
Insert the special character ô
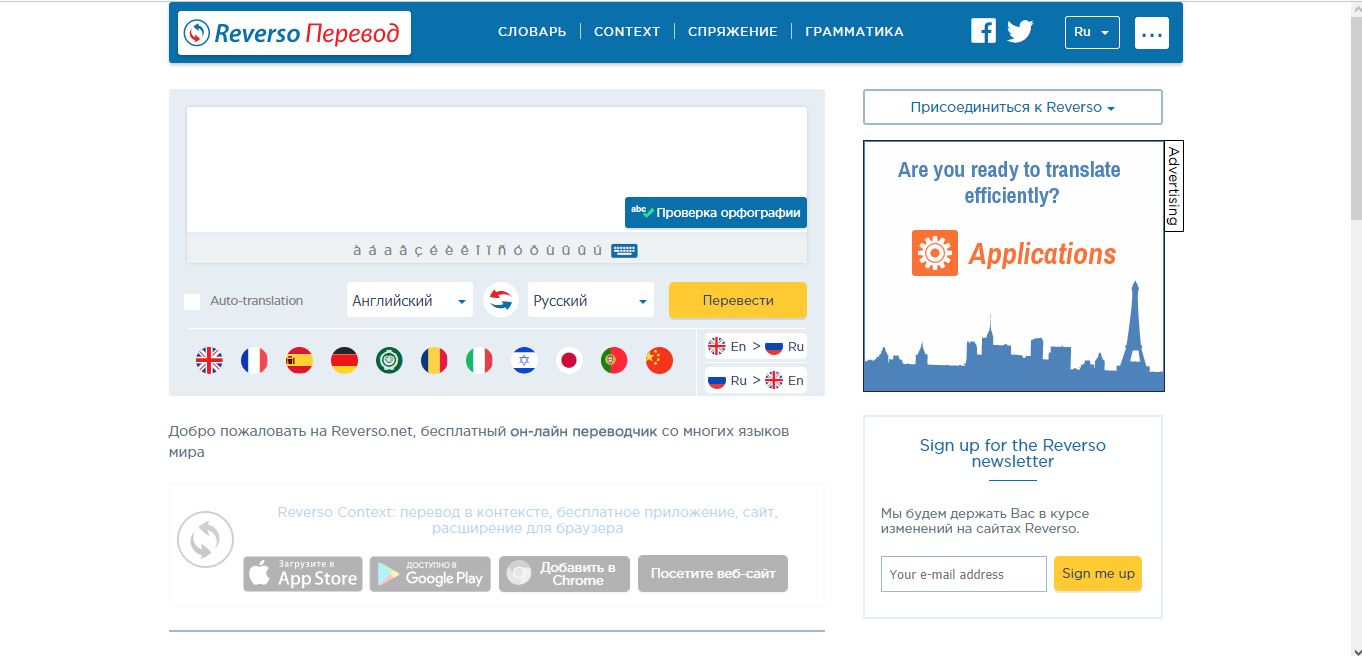point(534,250)
